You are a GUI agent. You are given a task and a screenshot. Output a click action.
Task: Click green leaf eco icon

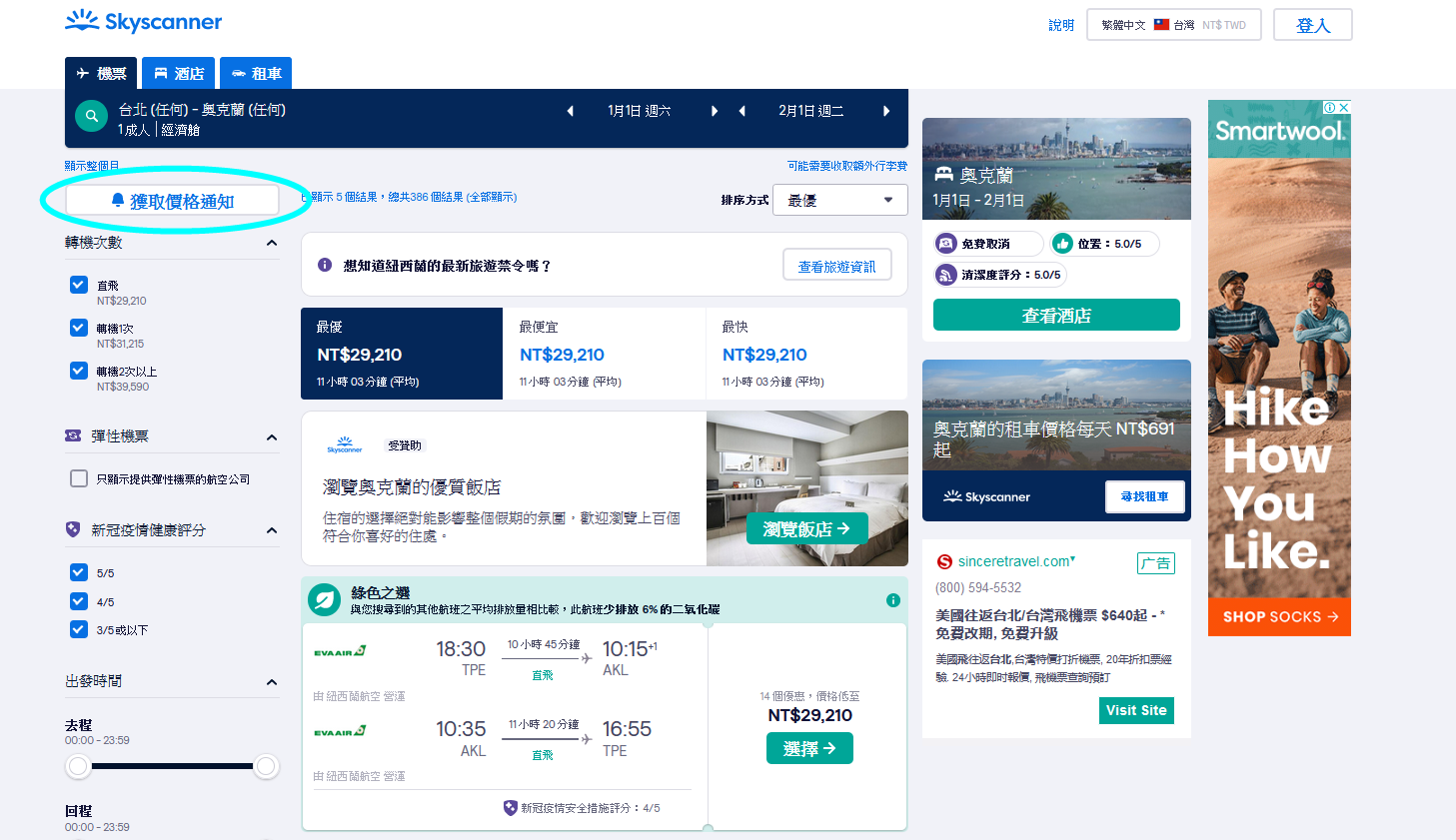[x=324, y=599]
